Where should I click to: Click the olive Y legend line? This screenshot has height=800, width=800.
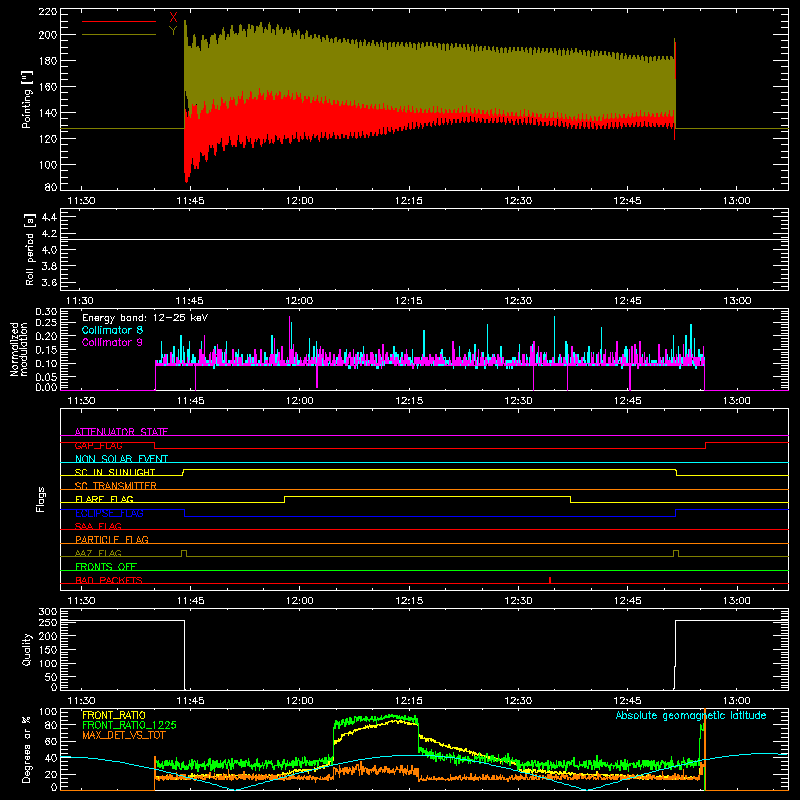[x=119, y=35]
